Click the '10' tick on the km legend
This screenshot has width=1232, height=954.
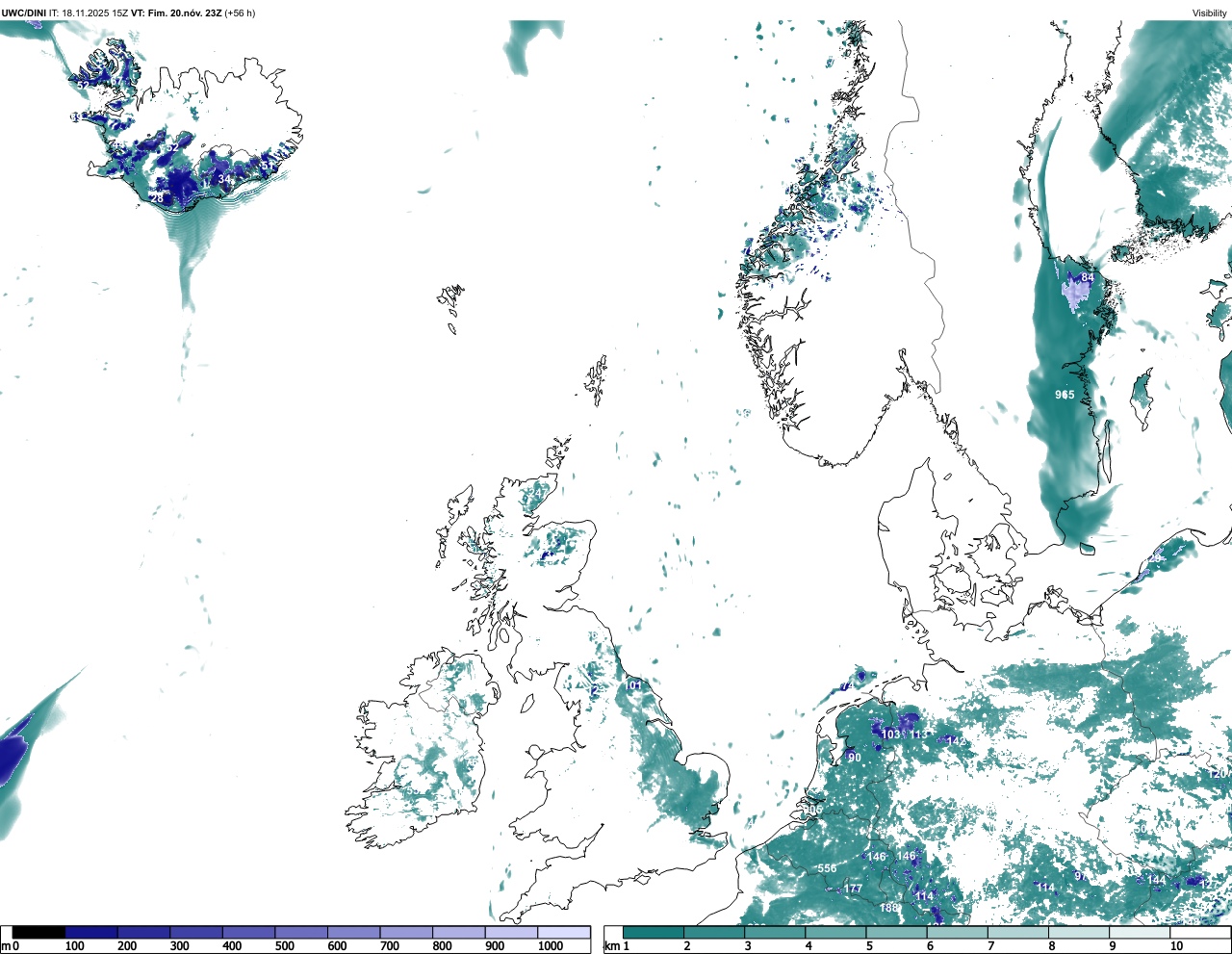(1176, 946)
